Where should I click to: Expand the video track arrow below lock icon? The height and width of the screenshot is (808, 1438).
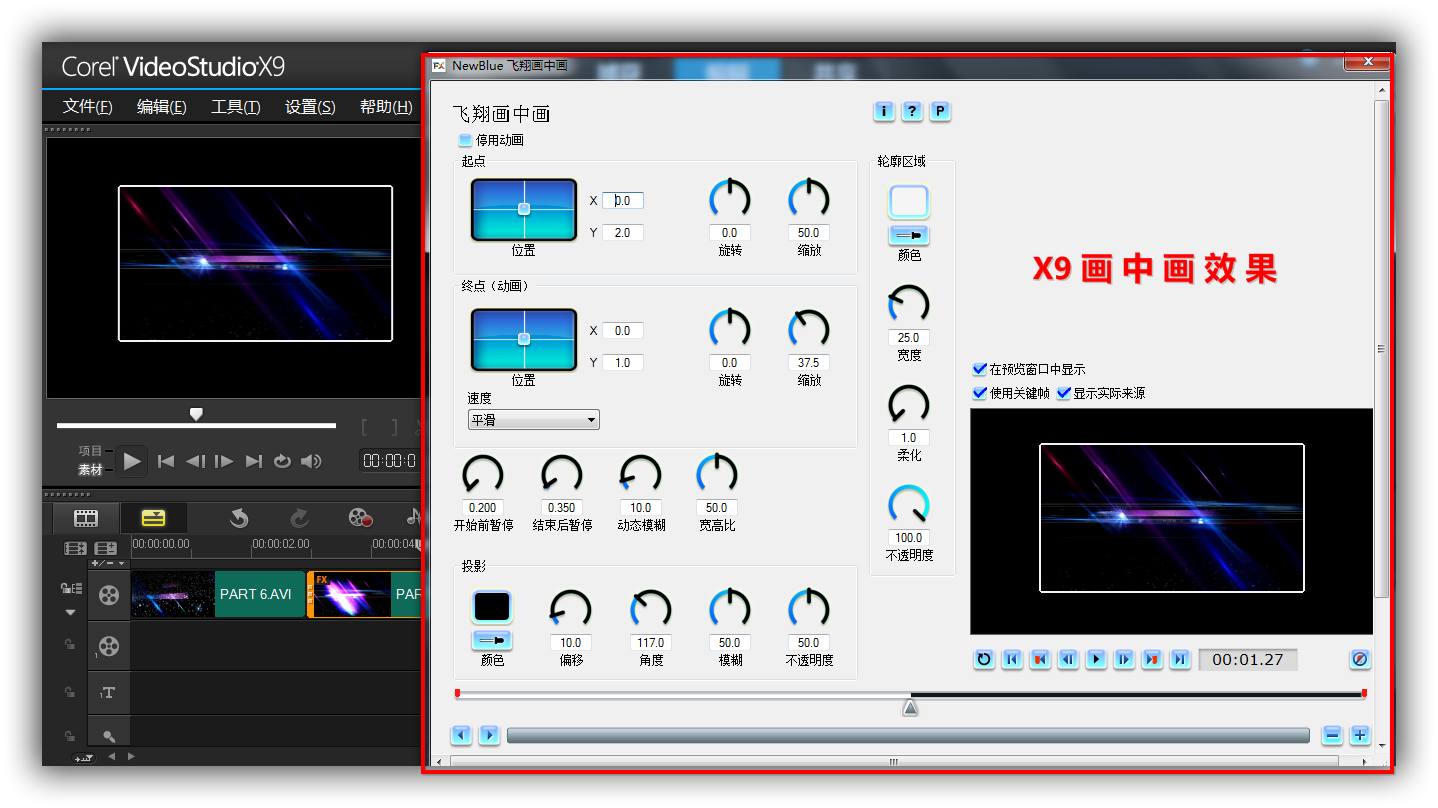pos(70,612)
